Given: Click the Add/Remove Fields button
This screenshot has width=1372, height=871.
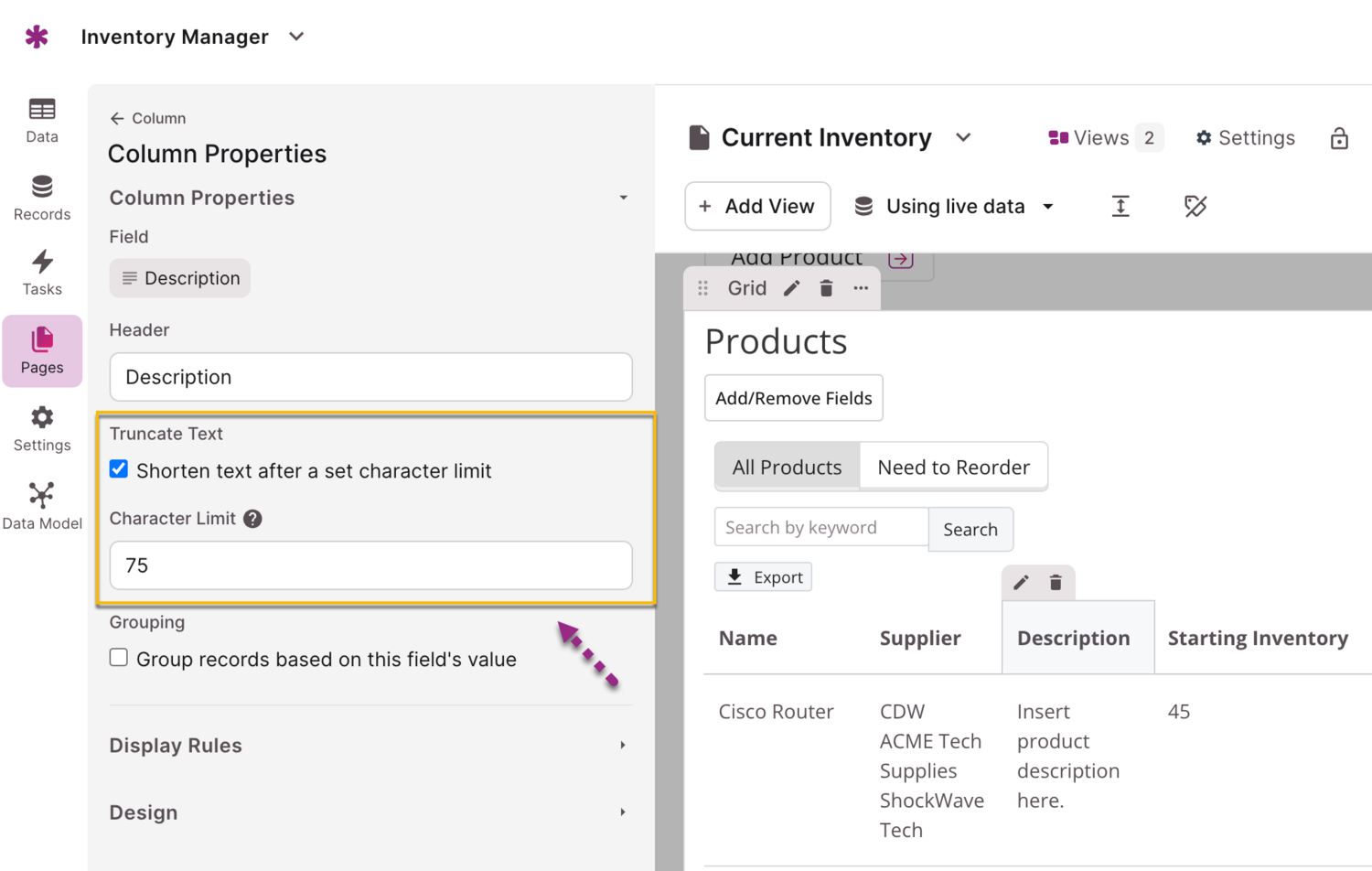Looking at the screenshot, I should (x=793, y=398).
